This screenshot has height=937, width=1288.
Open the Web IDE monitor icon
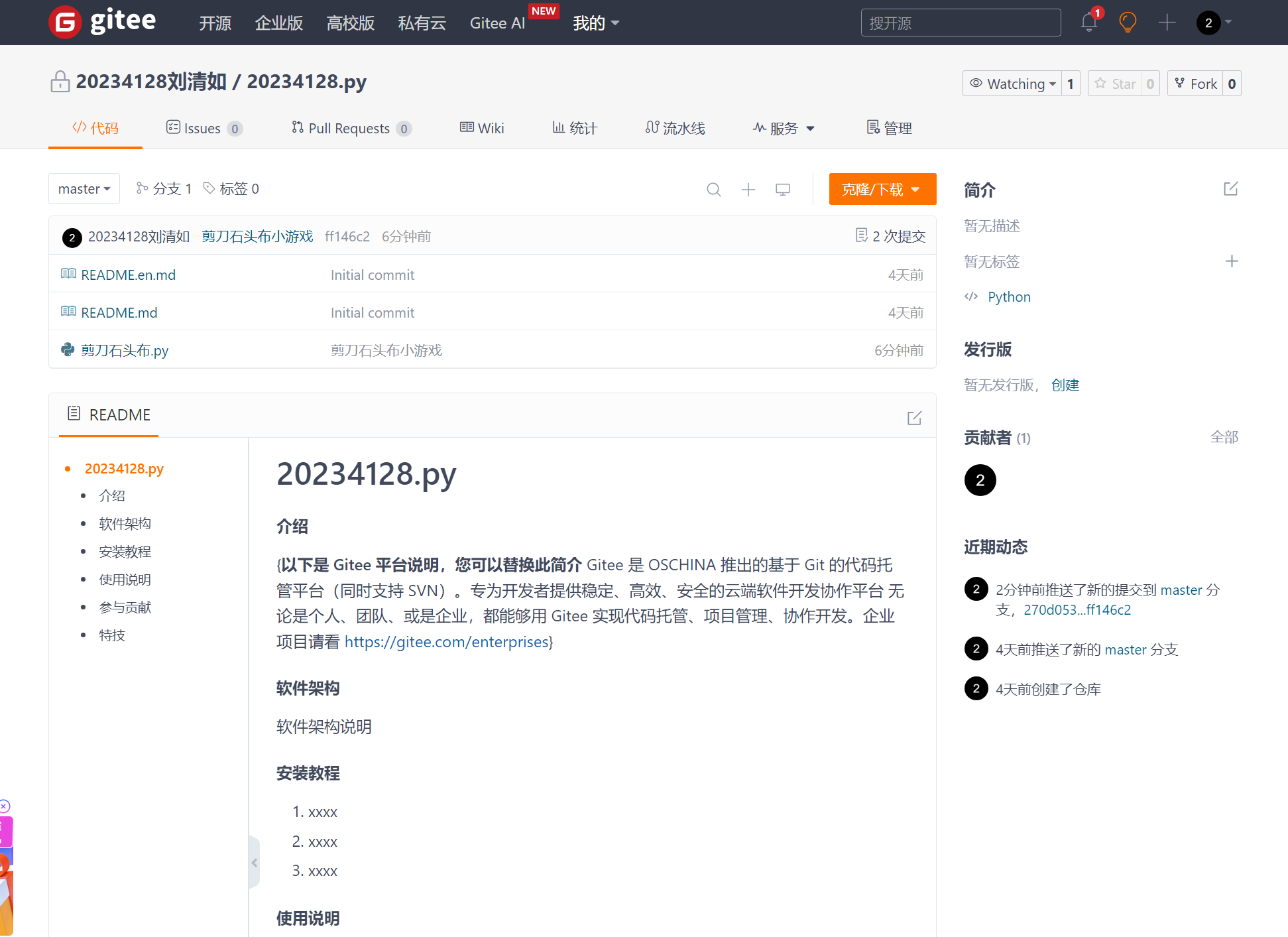[782, 190]
